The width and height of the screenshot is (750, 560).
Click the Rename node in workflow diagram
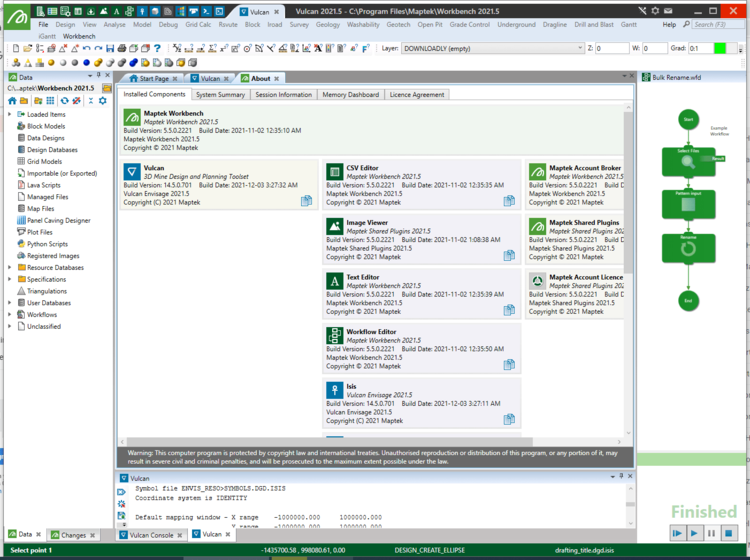pyautogui.click(x=688, y=244)
